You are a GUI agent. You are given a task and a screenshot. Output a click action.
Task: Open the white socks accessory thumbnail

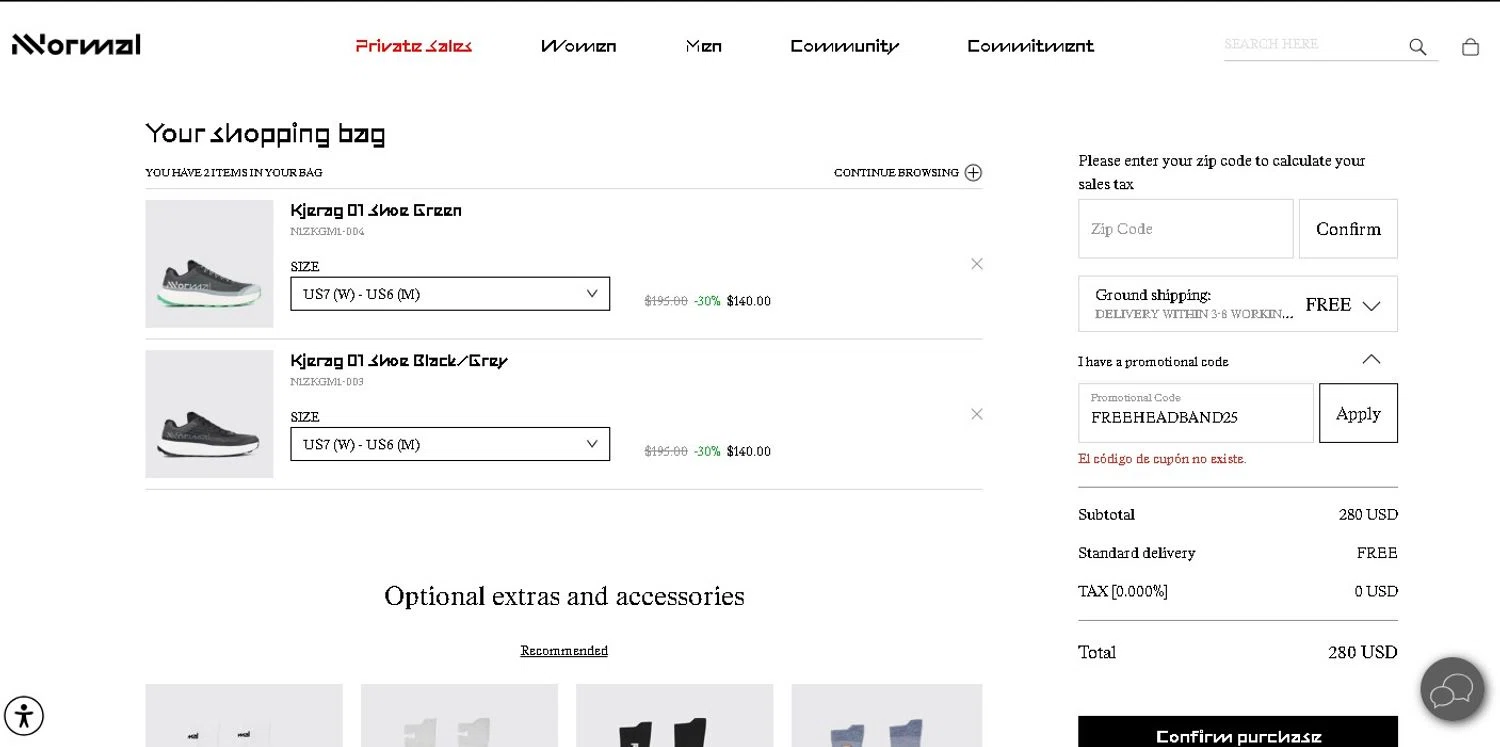tap(244, 716)
